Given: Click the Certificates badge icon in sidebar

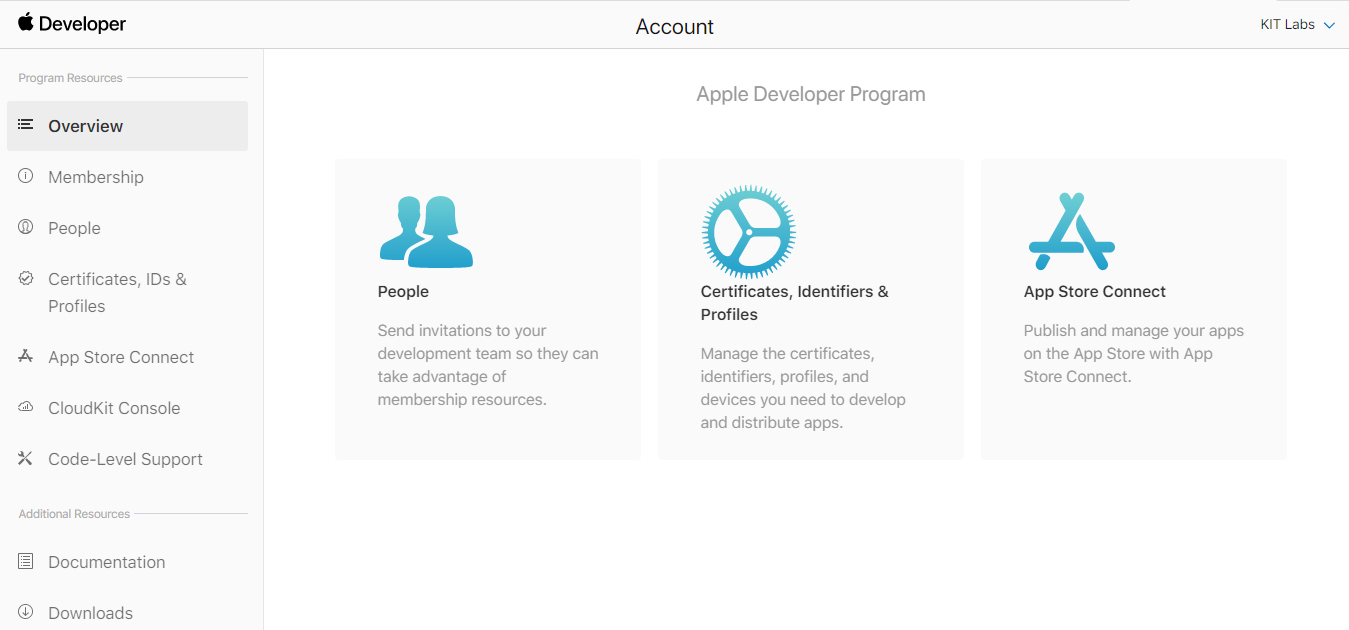Looking at the screenshot, I should (26, 278).
